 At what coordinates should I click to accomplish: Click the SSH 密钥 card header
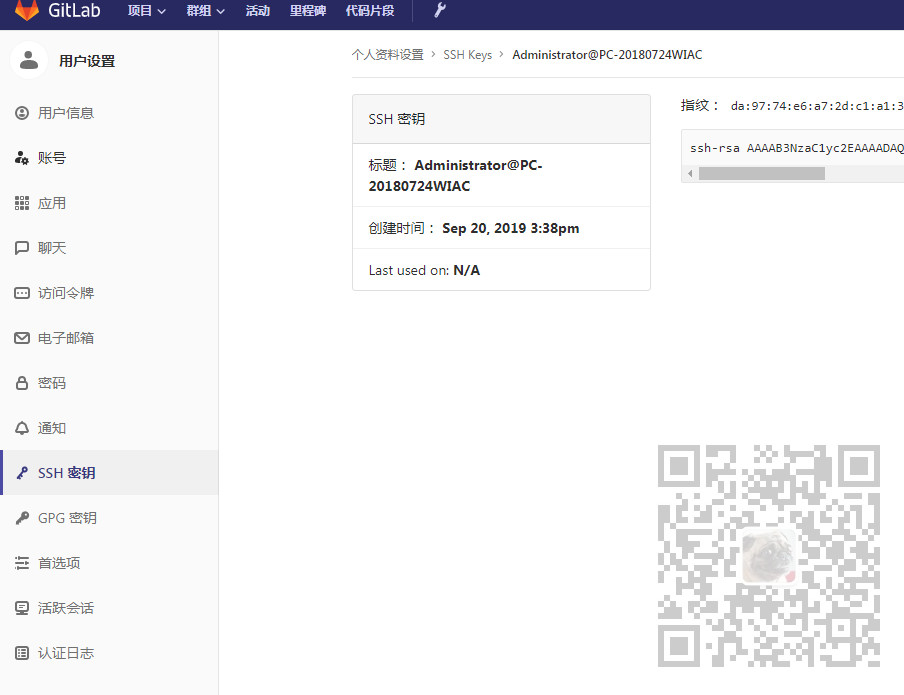[501, 119]
